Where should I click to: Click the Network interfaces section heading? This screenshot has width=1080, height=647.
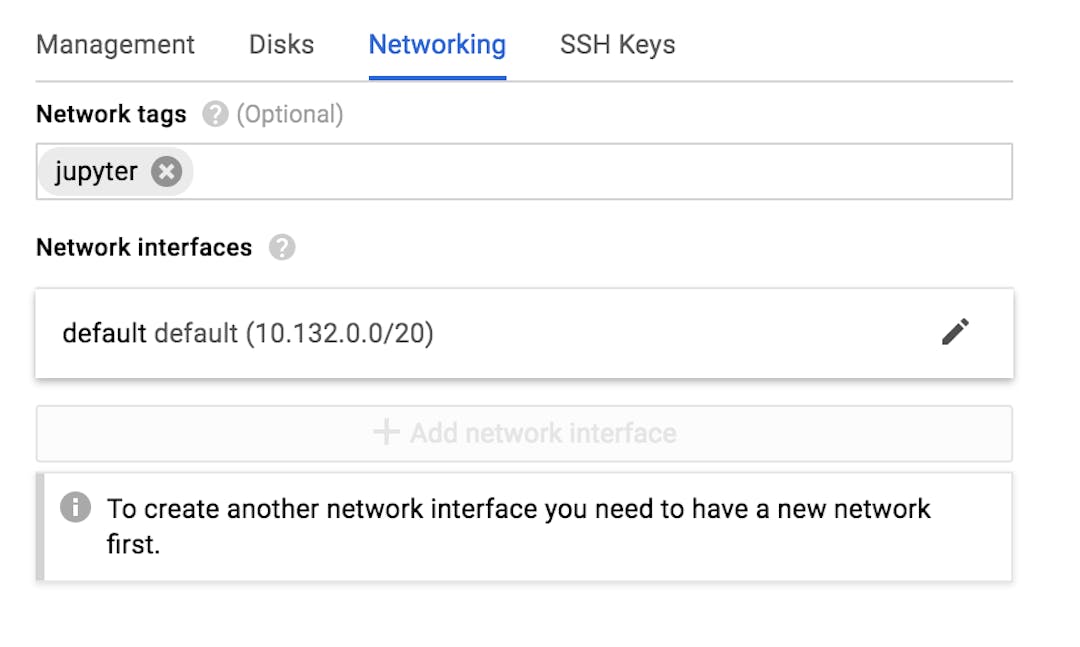(x=145, y=247)
